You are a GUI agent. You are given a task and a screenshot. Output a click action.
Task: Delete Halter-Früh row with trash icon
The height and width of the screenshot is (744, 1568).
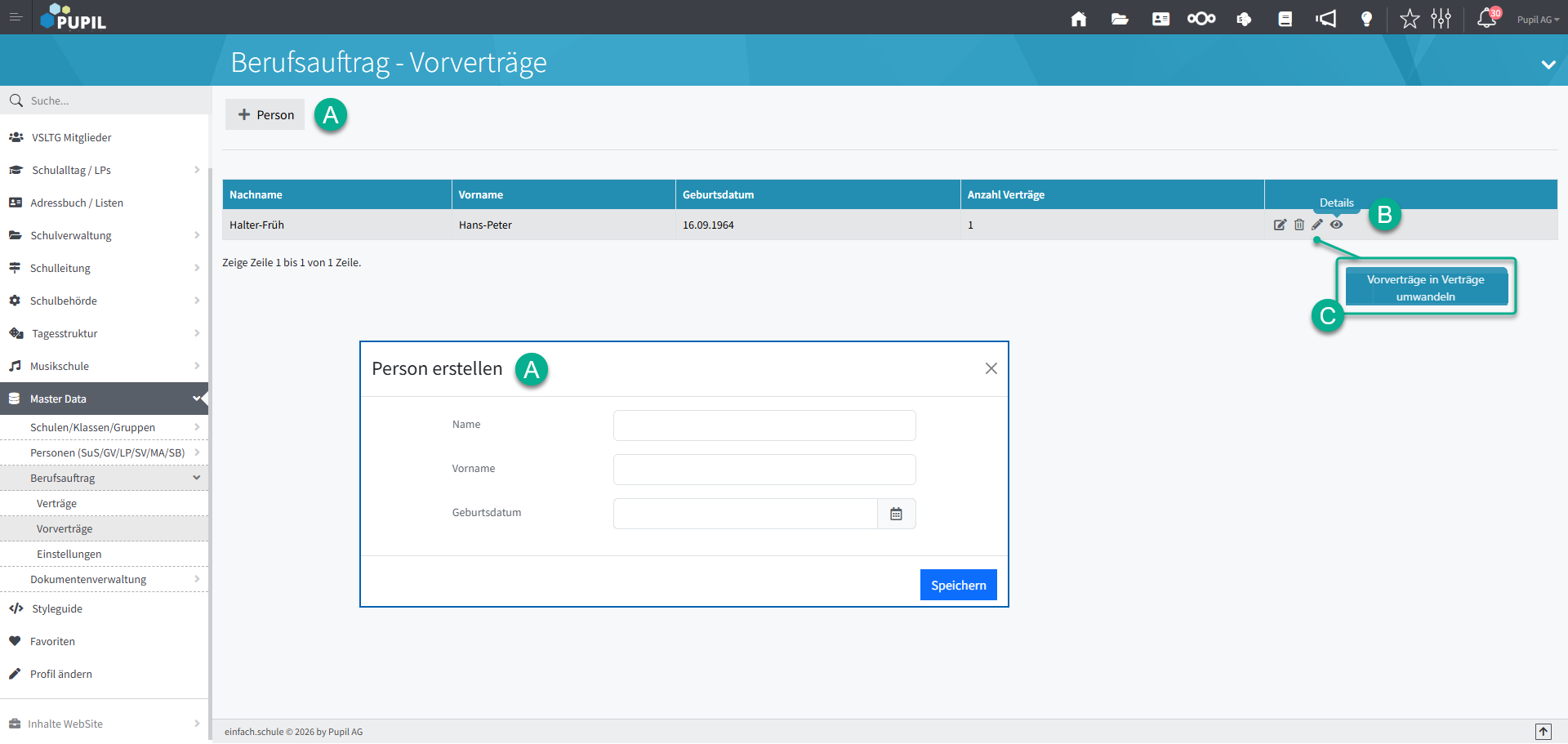(x=1299, y=225)
